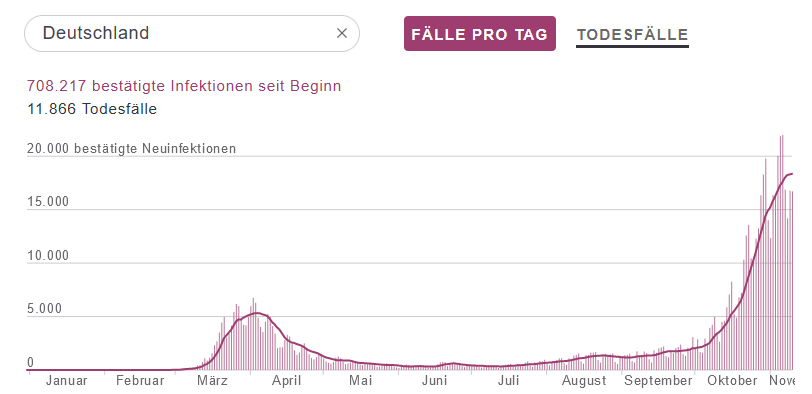
Task: Select the August label on the timeline
Action: [584, 381]
